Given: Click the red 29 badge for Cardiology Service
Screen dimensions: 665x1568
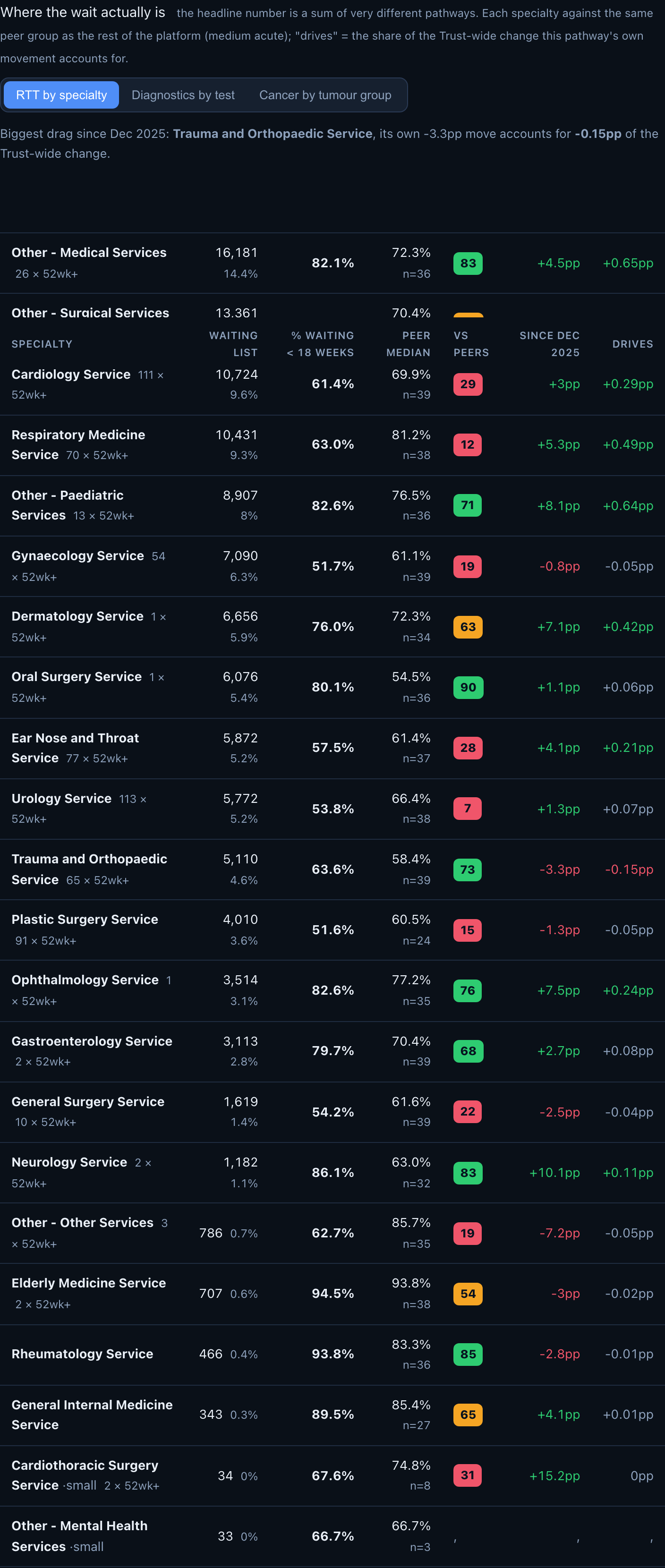Looking at the screenshot, I should coord(468,384).
